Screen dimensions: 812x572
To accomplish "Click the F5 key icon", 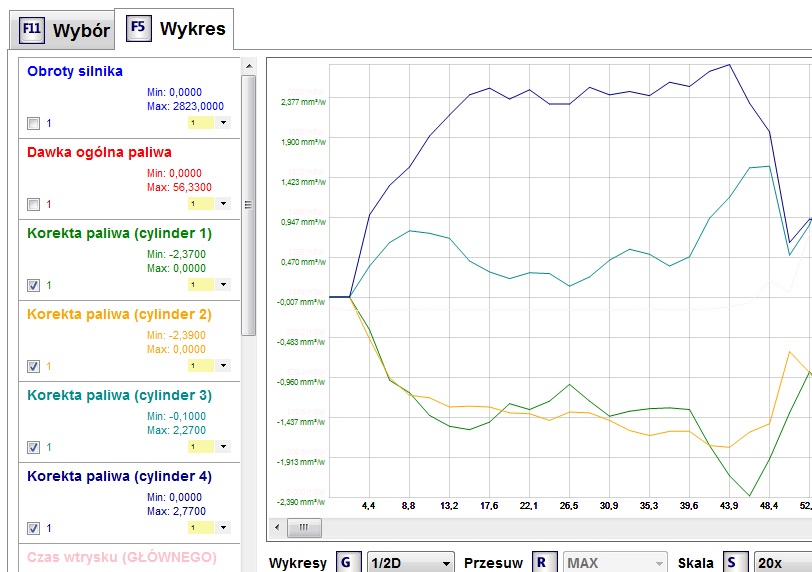I will click(139, 28).
